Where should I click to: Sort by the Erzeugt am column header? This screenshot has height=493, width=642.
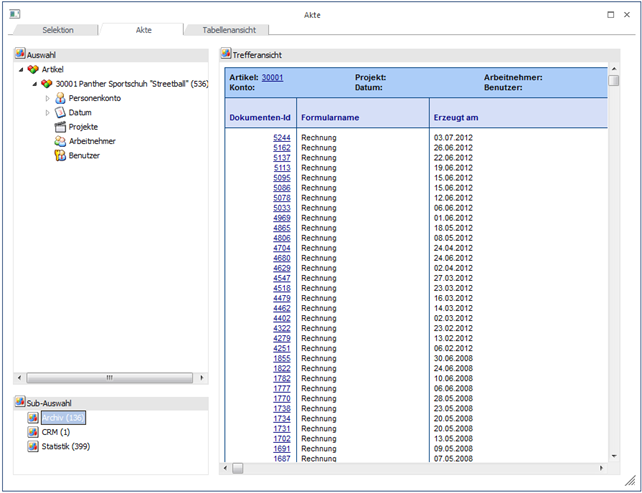(457, 117)
